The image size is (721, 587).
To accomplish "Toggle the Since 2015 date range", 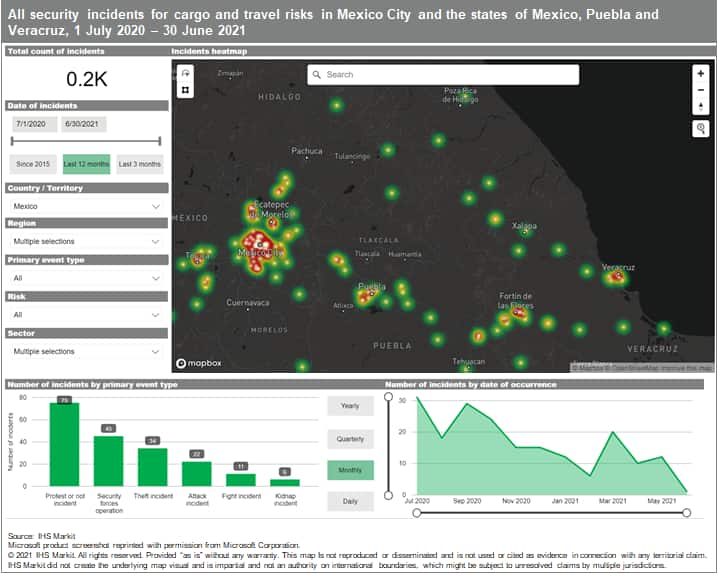I will click(34, 164).
